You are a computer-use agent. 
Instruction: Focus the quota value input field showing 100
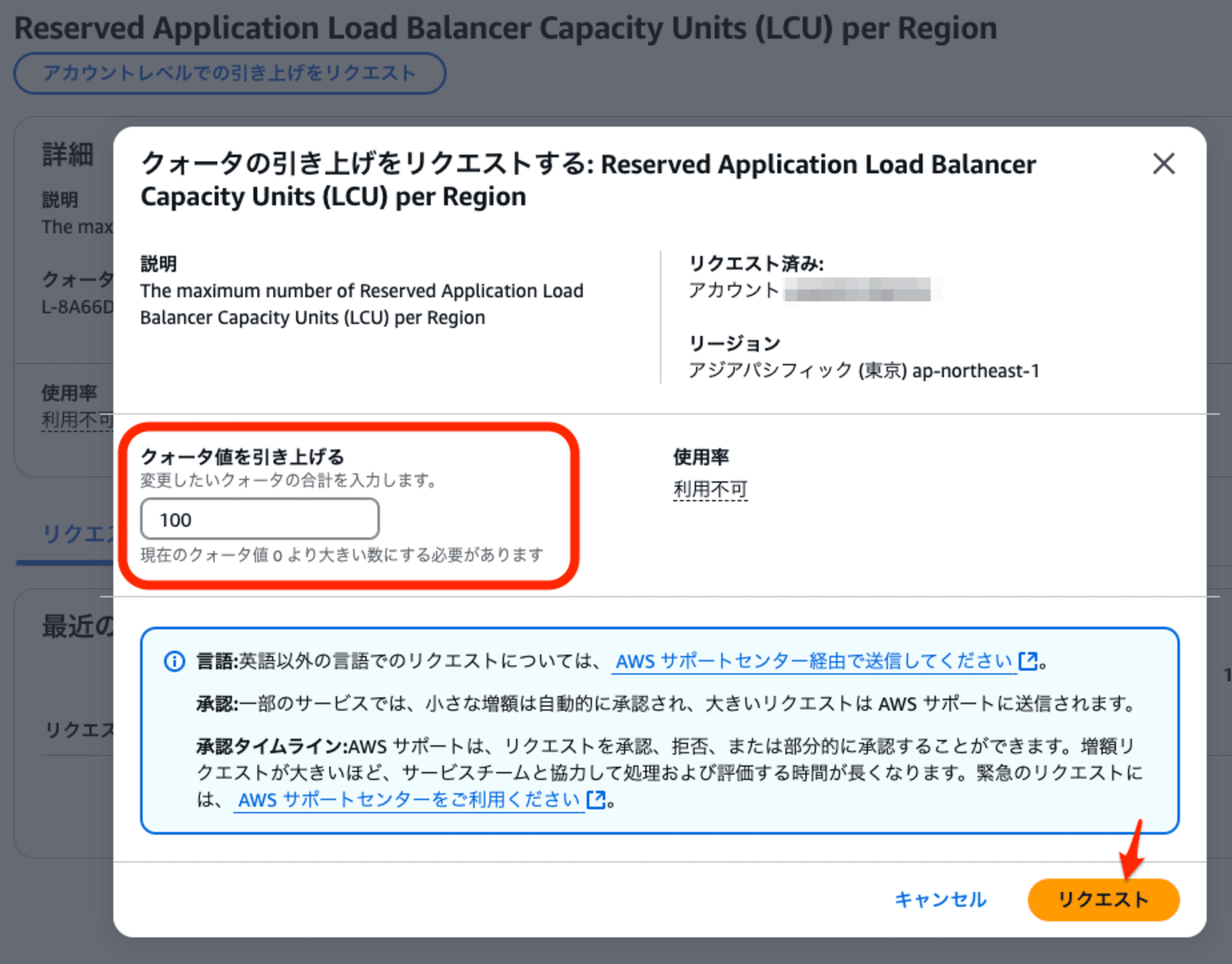click(260, 519)
